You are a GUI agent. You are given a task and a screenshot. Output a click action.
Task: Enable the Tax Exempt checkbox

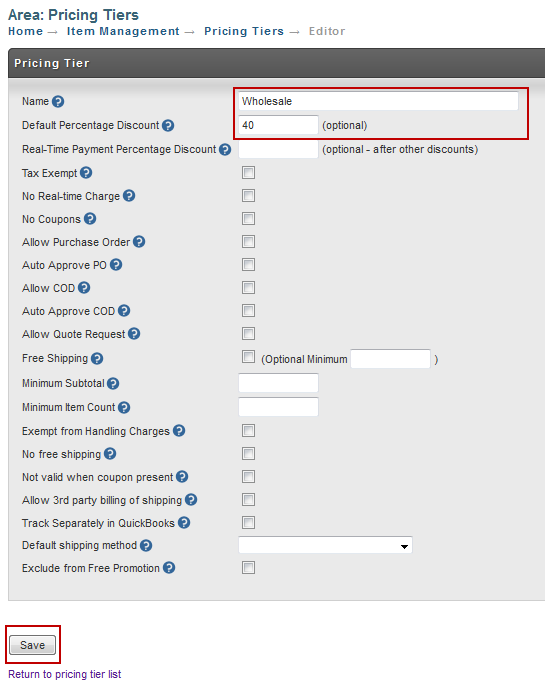[x=248, y=173]
